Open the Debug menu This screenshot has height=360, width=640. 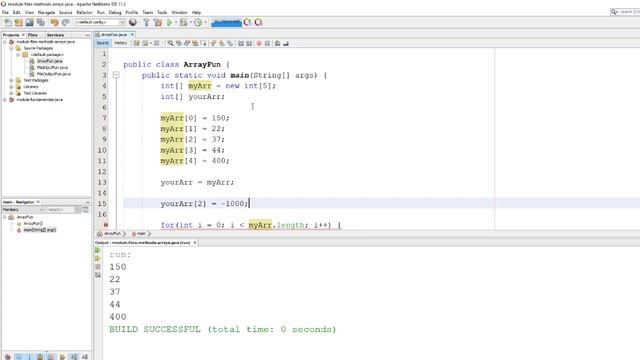(115, 12)
